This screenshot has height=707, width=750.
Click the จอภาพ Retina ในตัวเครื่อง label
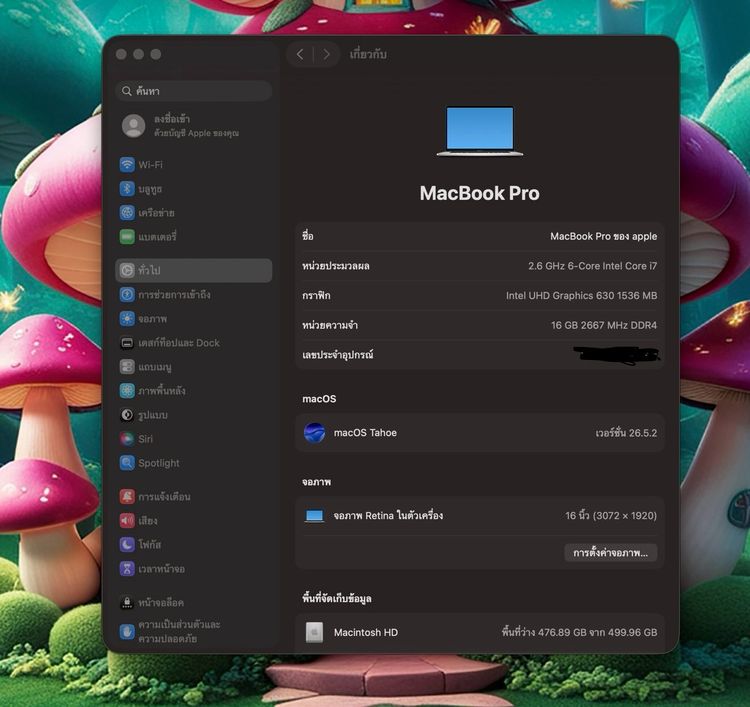(388, 516)
